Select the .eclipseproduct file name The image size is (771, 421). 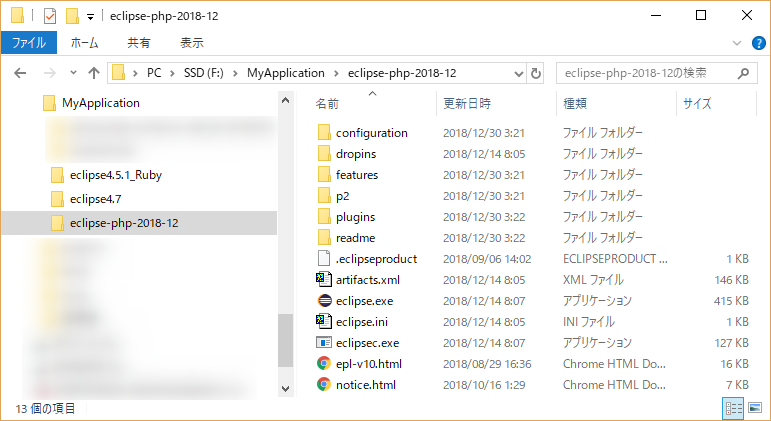click(376, 259)
